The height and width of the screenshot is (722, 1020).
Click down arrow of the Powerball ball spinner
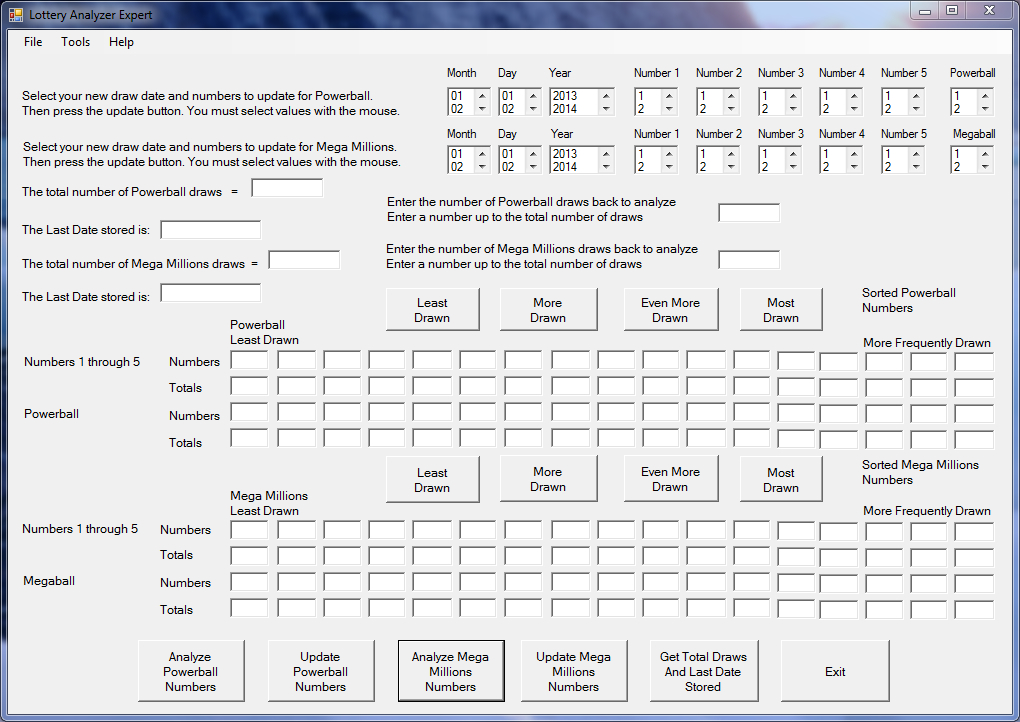985,109
